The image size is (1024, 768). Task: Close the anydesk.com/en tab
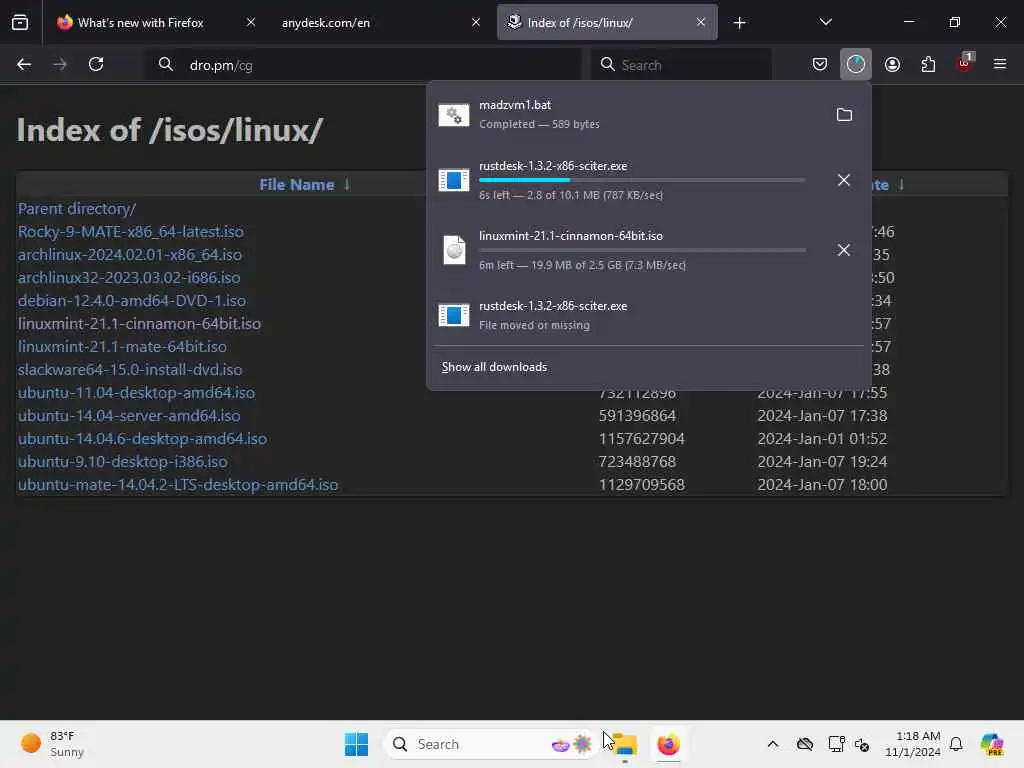coord(475,22)
